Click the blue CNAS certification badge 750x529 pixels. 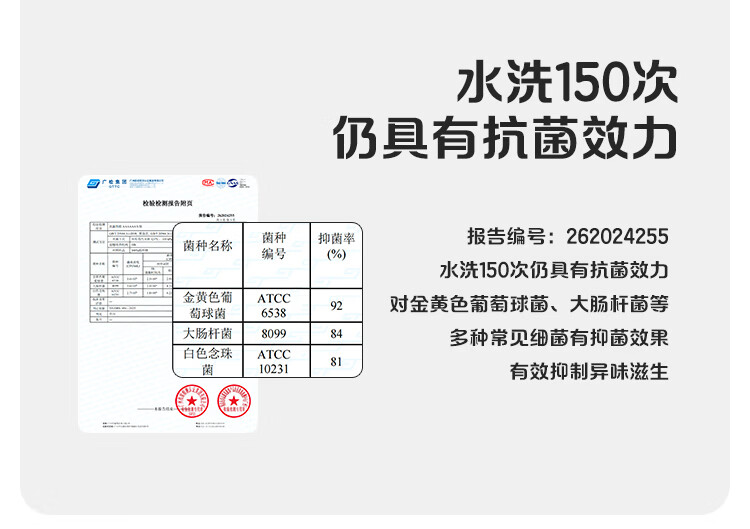232,183
